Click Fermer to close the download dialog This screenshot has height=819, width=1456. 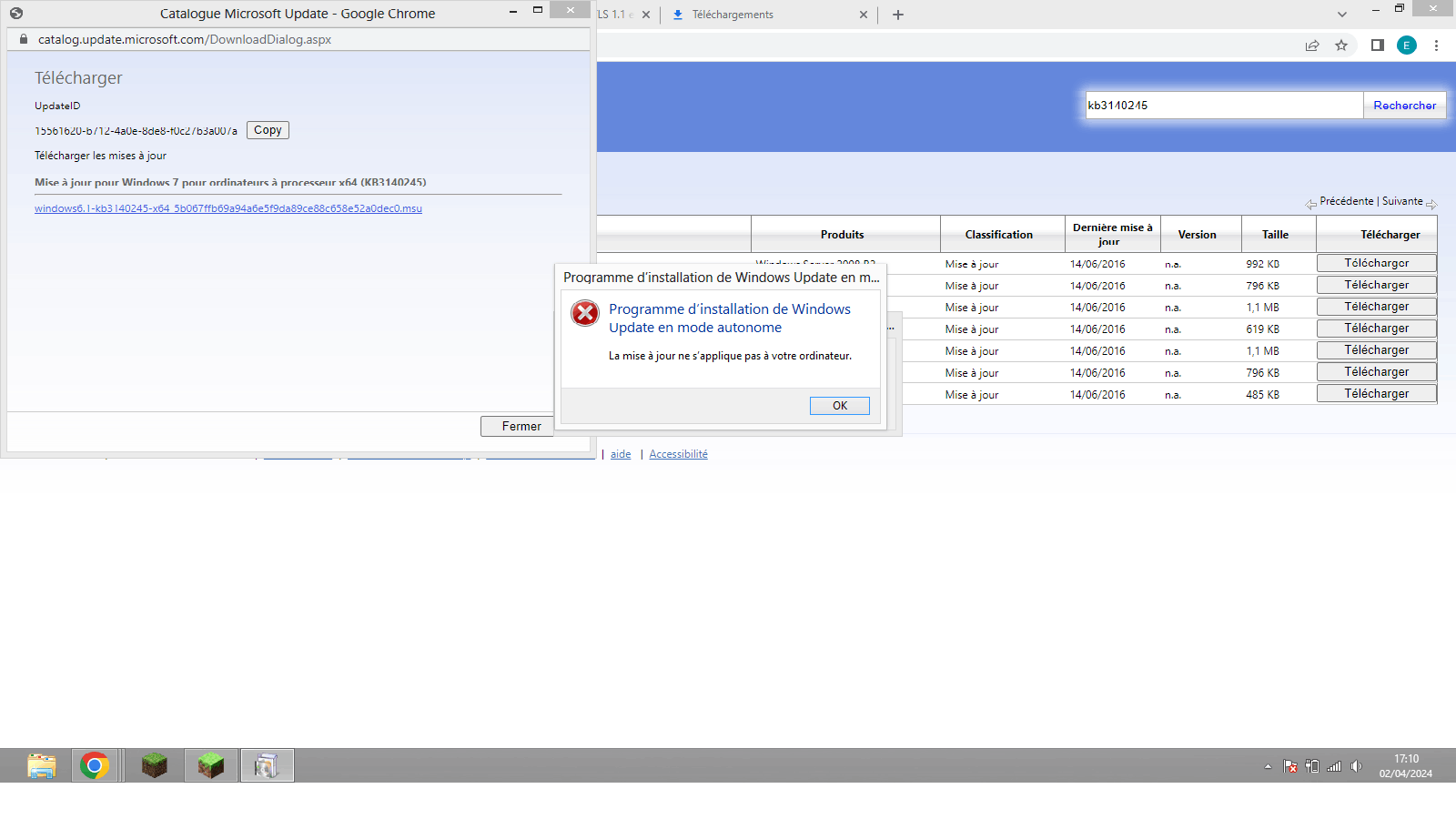tap(521, 426)
